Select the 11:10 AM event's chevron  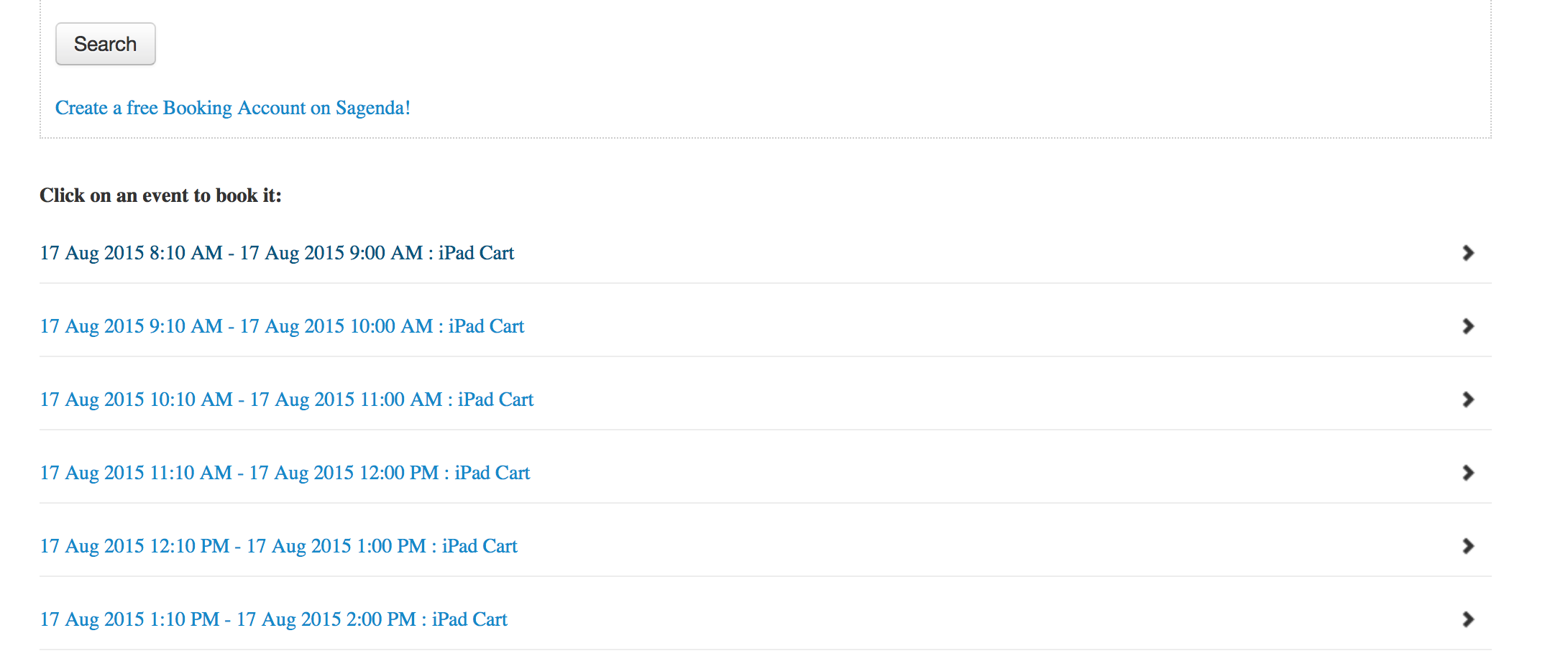pyautogui.click(x=1468, y=473)
